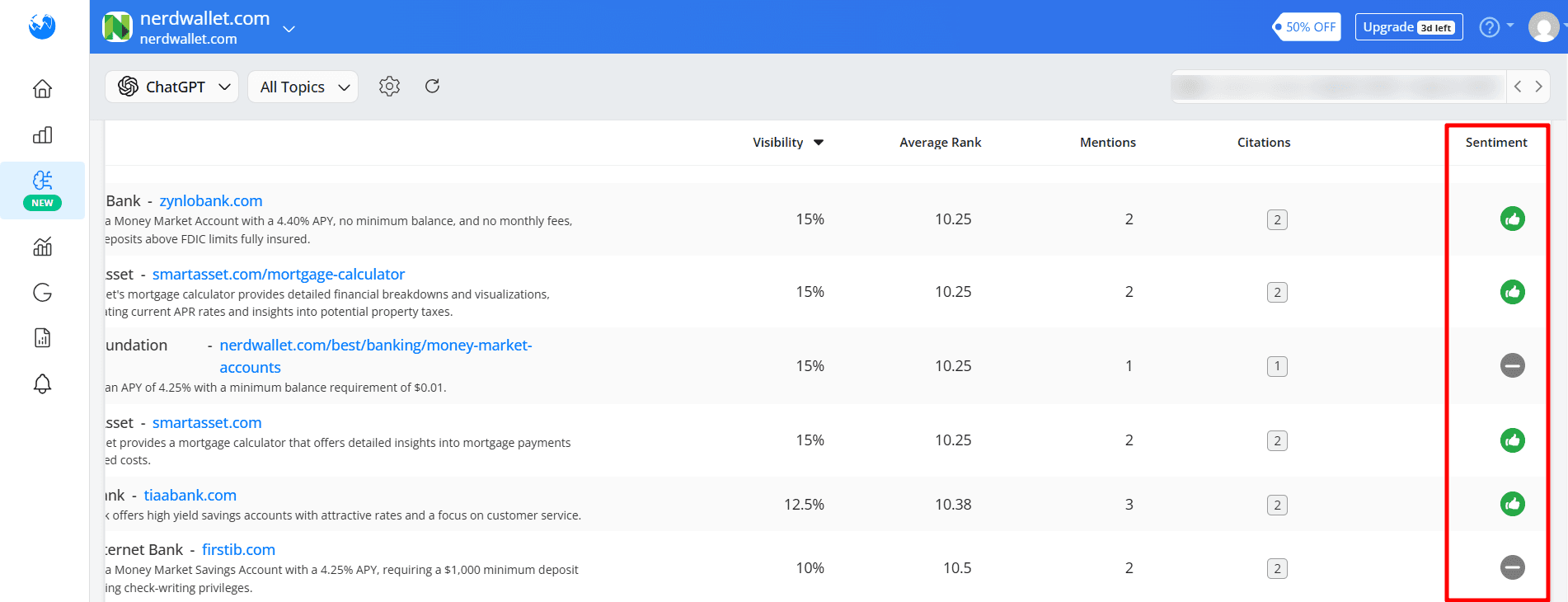1568x602 pixels.
Task: Open the analytics graph sidebar icon
Action: [42, 247]
